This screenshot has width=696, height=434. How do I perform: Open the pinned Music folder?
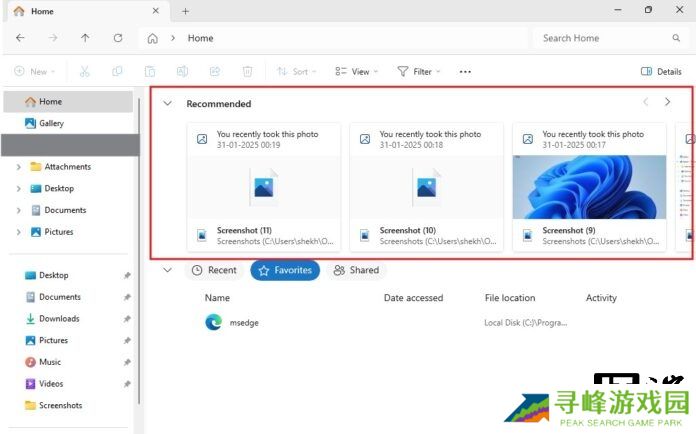(43, 362)
